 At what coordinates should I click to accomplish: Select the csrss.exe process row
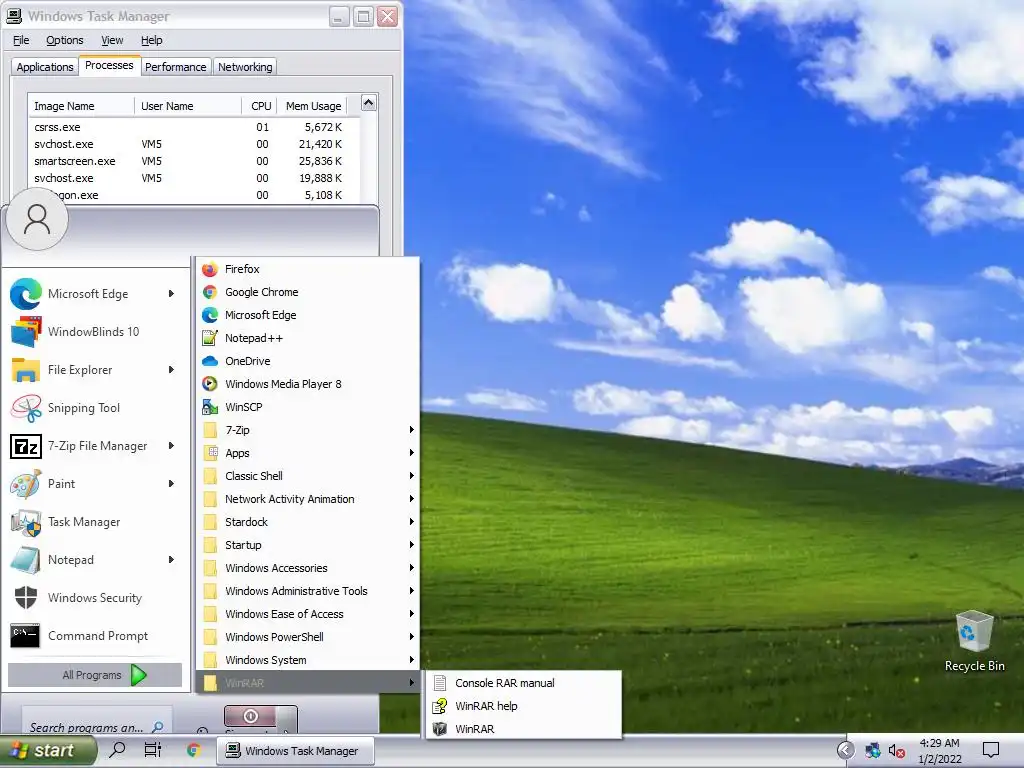(194, 127)
